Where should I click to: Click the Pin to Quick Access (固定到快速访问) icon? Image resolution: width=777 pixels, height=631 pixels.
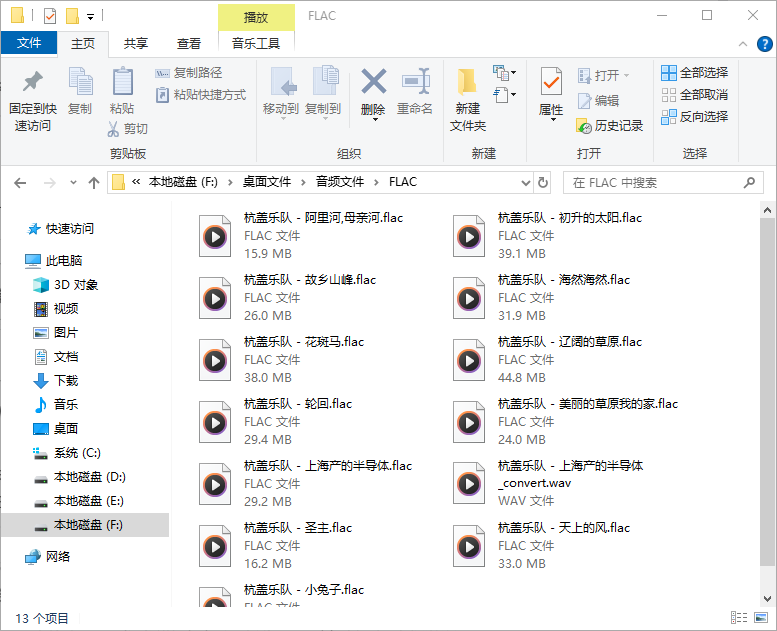pyautogui.click(x=33, y=82)
